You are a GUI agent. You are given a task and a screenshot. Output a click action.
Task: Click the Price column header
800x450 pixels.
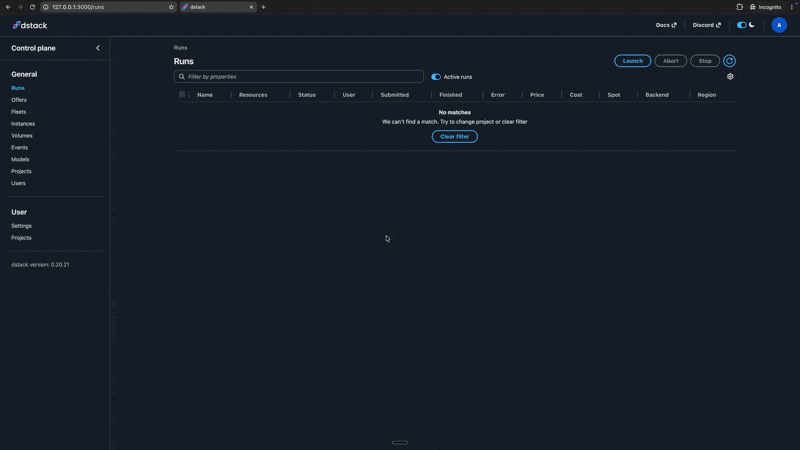pyautogui.click(x=537, y=95)
